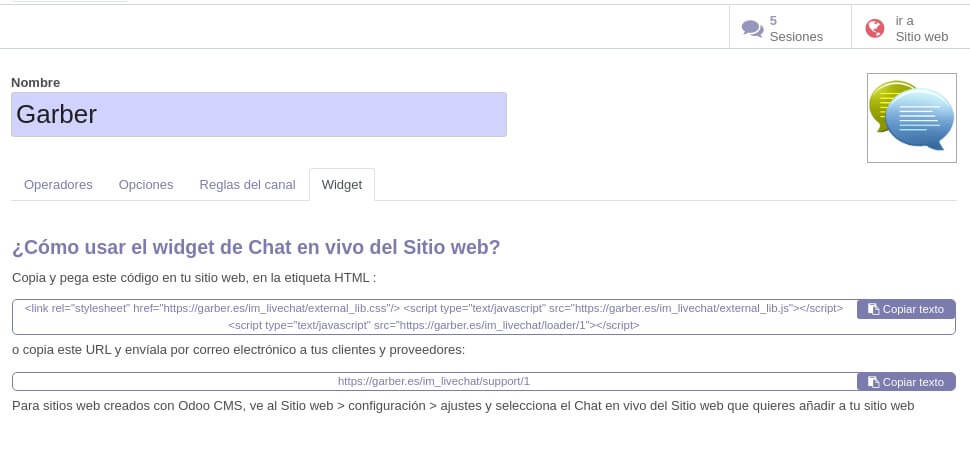Click the HTML embed code snippet text
The width and height of the screenshot is (970, 474).
(434, 316)
